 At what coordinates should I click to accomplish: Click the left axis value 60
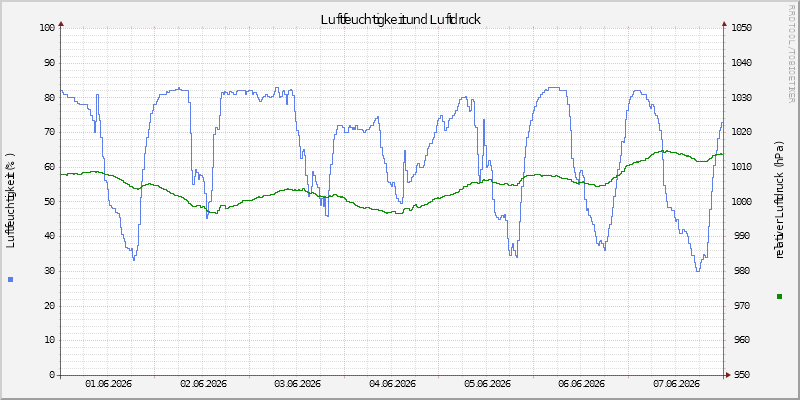(49, 167)
